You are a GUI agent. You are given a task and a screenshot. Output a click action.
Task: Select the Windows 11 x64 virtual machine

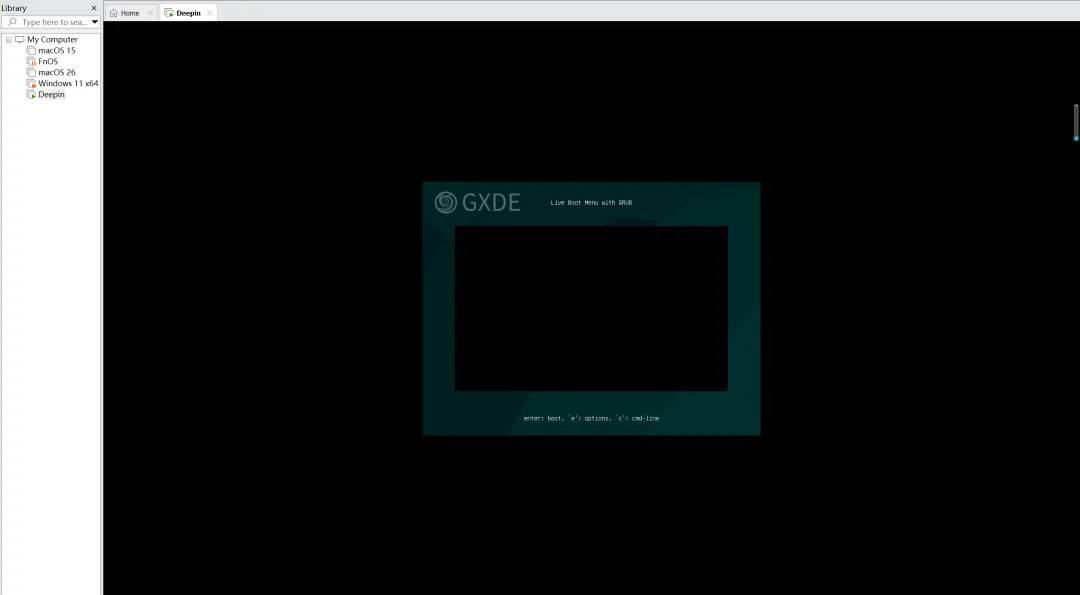[68, 83]
